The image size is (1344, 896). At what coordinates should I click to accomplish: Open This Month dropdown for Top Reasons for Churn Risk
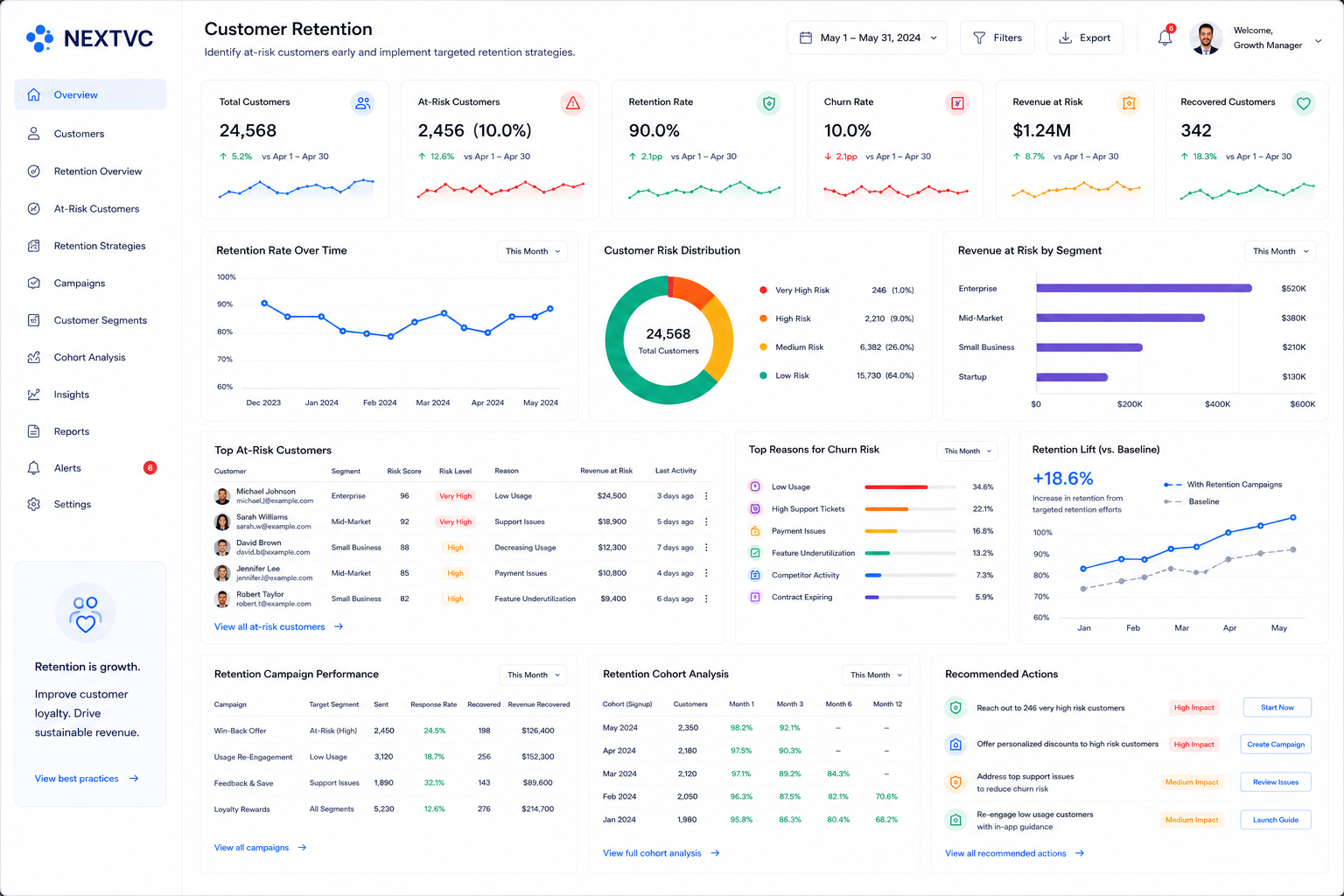point(968,451)
